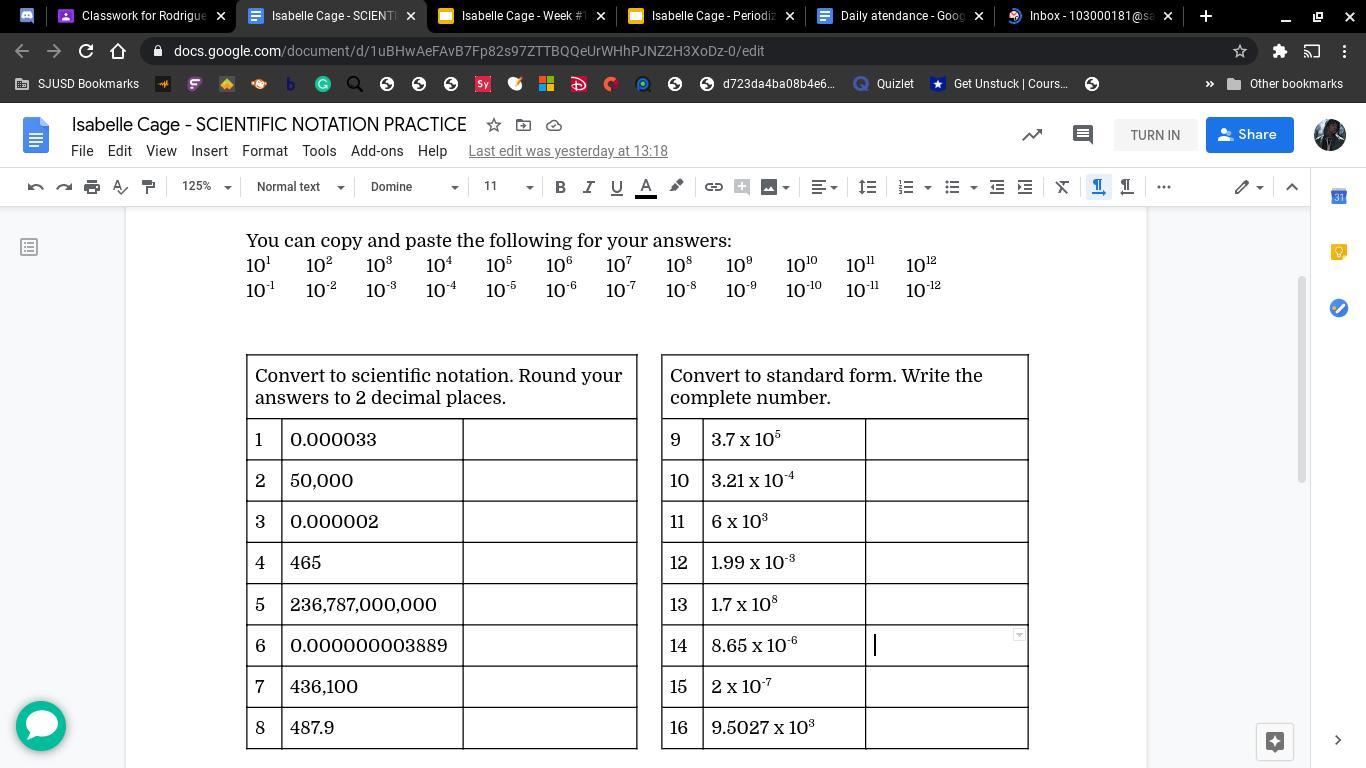Screen dimensions: 1366x768
Task: Pick a text color
Action: 646,187
